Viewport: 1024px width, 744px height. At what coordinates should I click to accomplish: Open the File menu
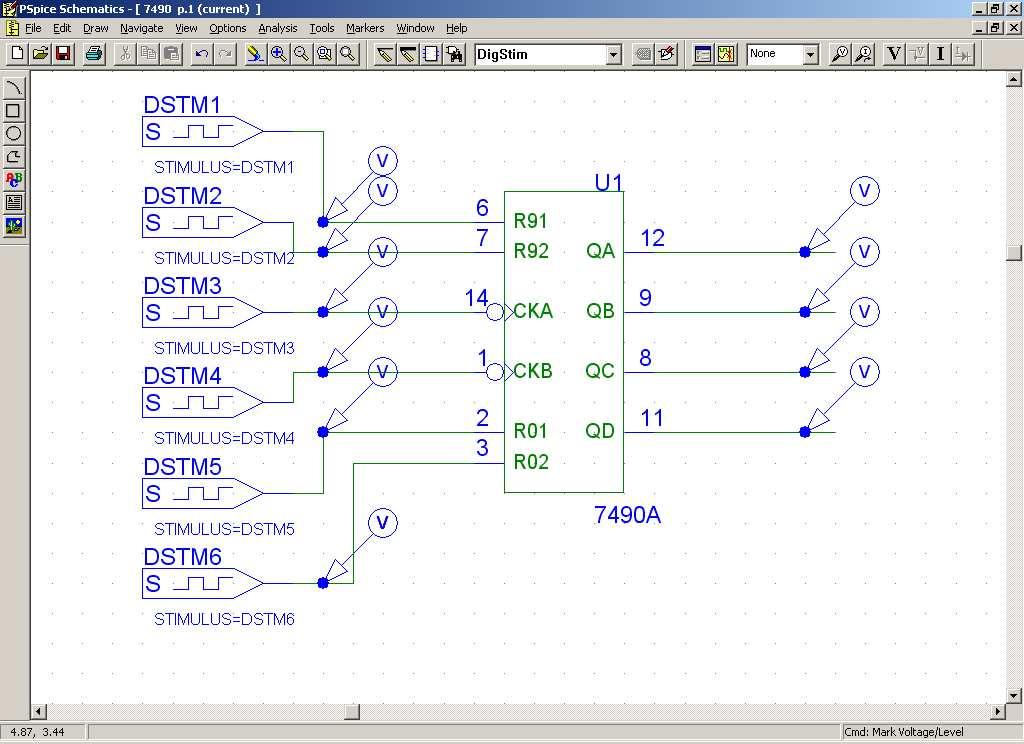pos(33,28)
